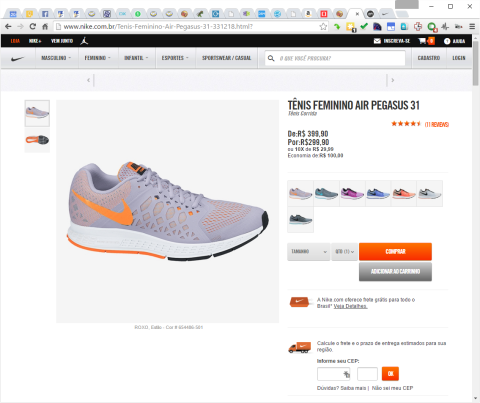Click Não sei meu CEP link

(x=392, y=388)
